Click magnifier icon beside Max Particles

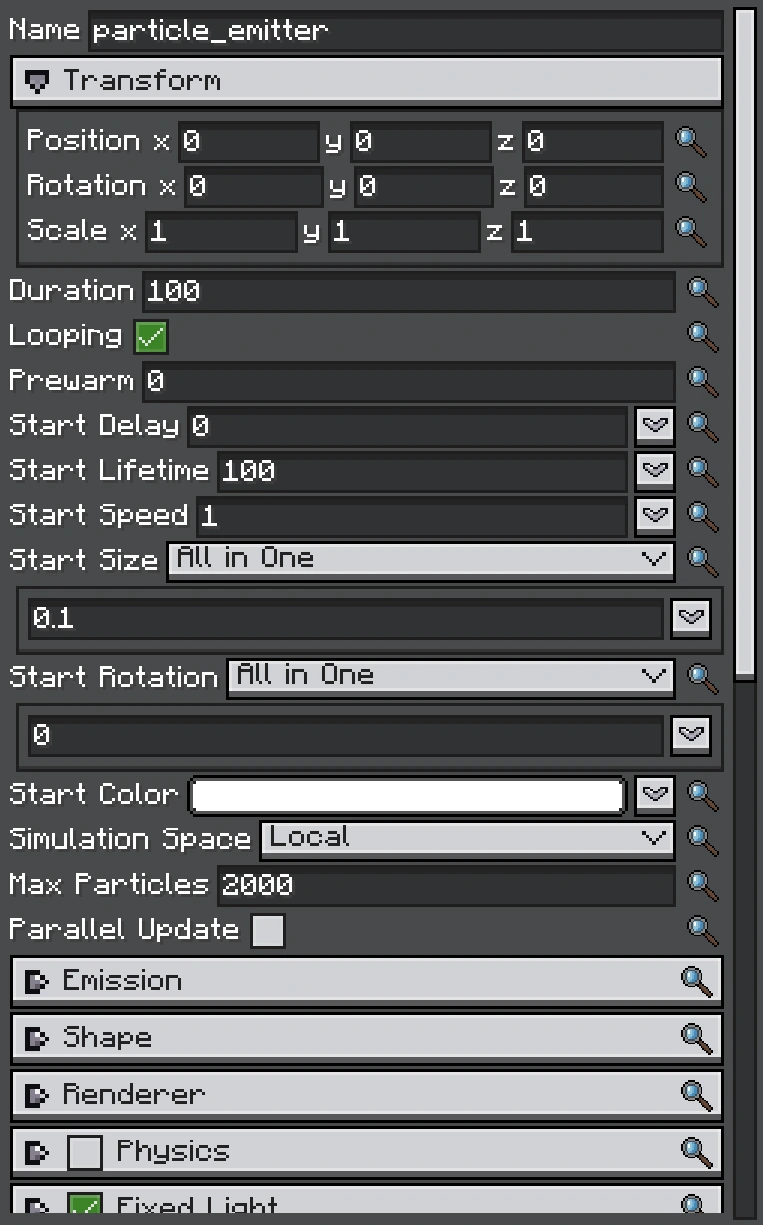[x=703, y=885]
